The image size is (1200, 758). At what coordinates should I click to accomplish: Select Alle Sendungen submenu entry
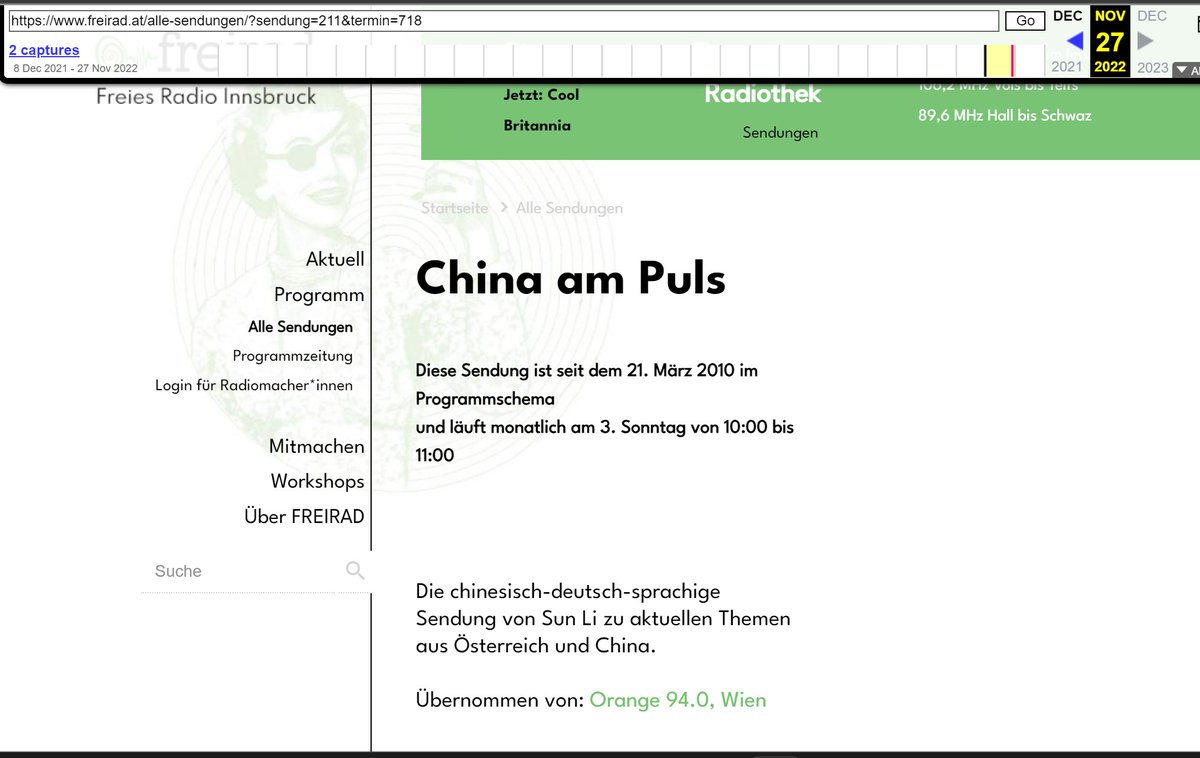coord(300,327)
